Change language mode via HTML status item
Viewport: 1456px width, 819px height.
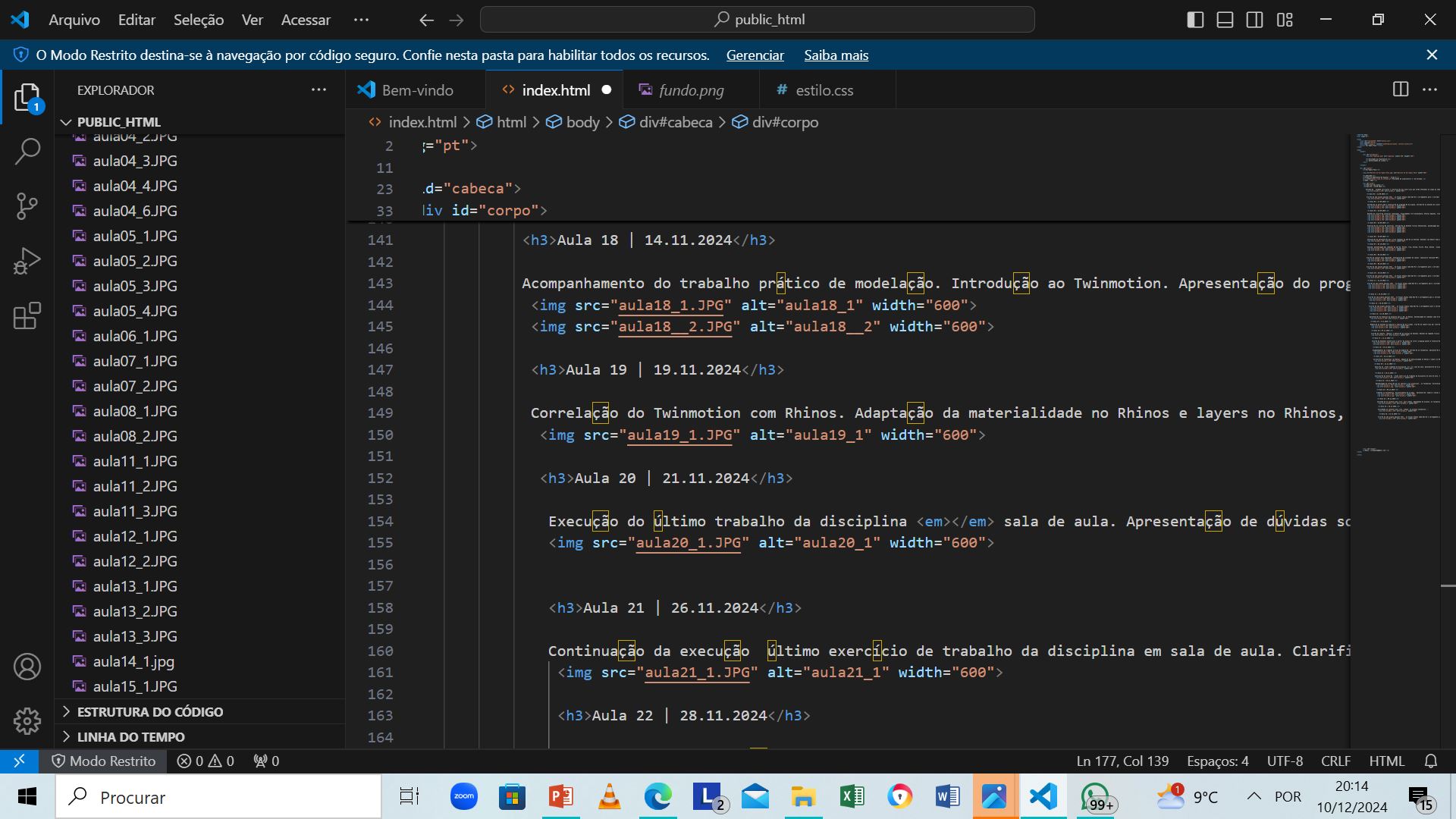(1387, 761)
